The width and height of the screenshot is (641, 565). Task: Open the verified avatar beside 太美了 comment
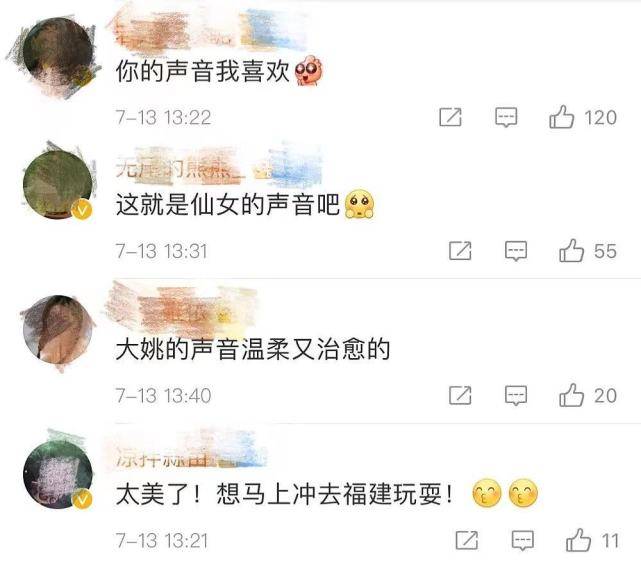pos(58,474)
